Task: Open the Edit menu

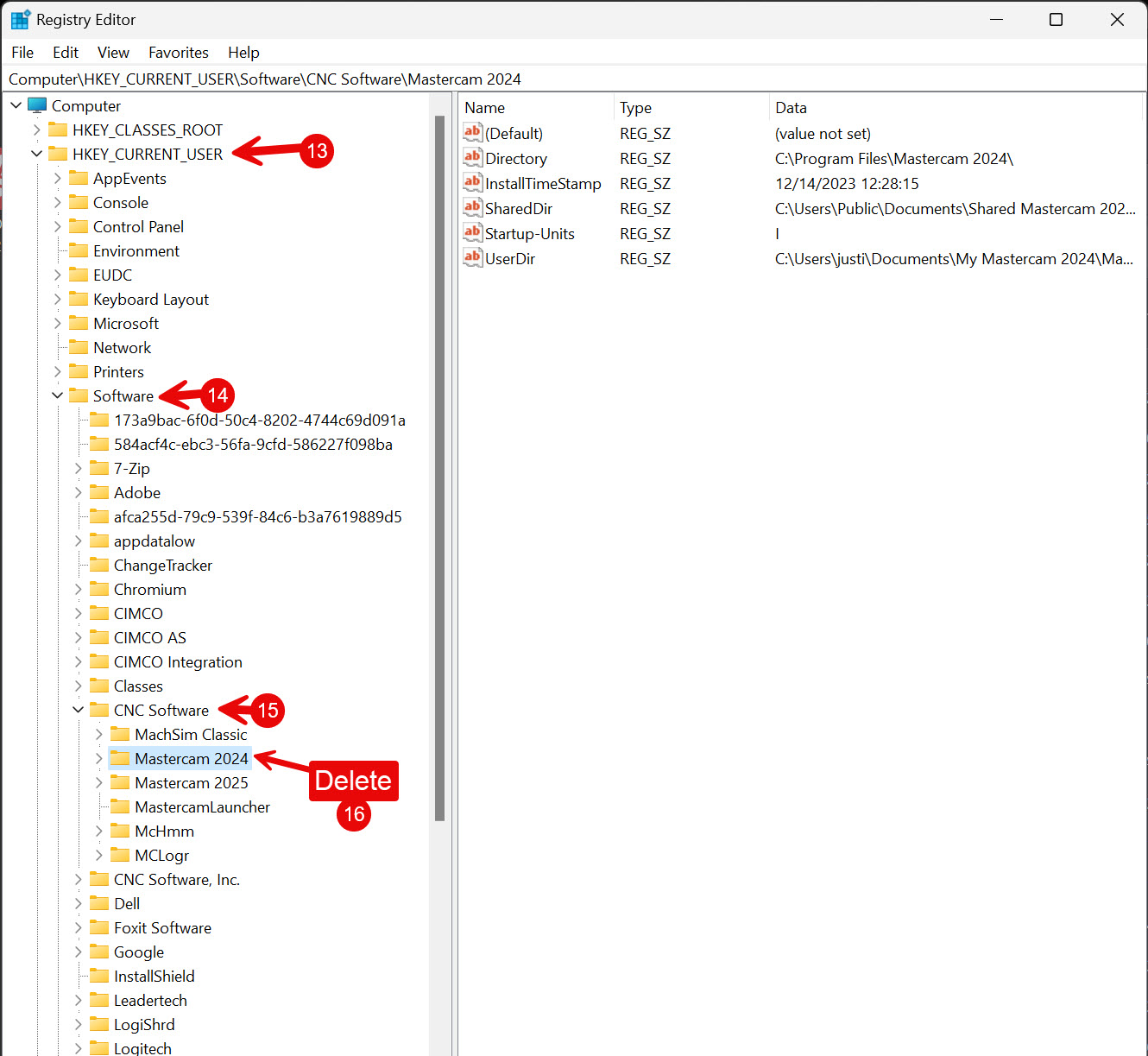Action: tap(66, 53)
